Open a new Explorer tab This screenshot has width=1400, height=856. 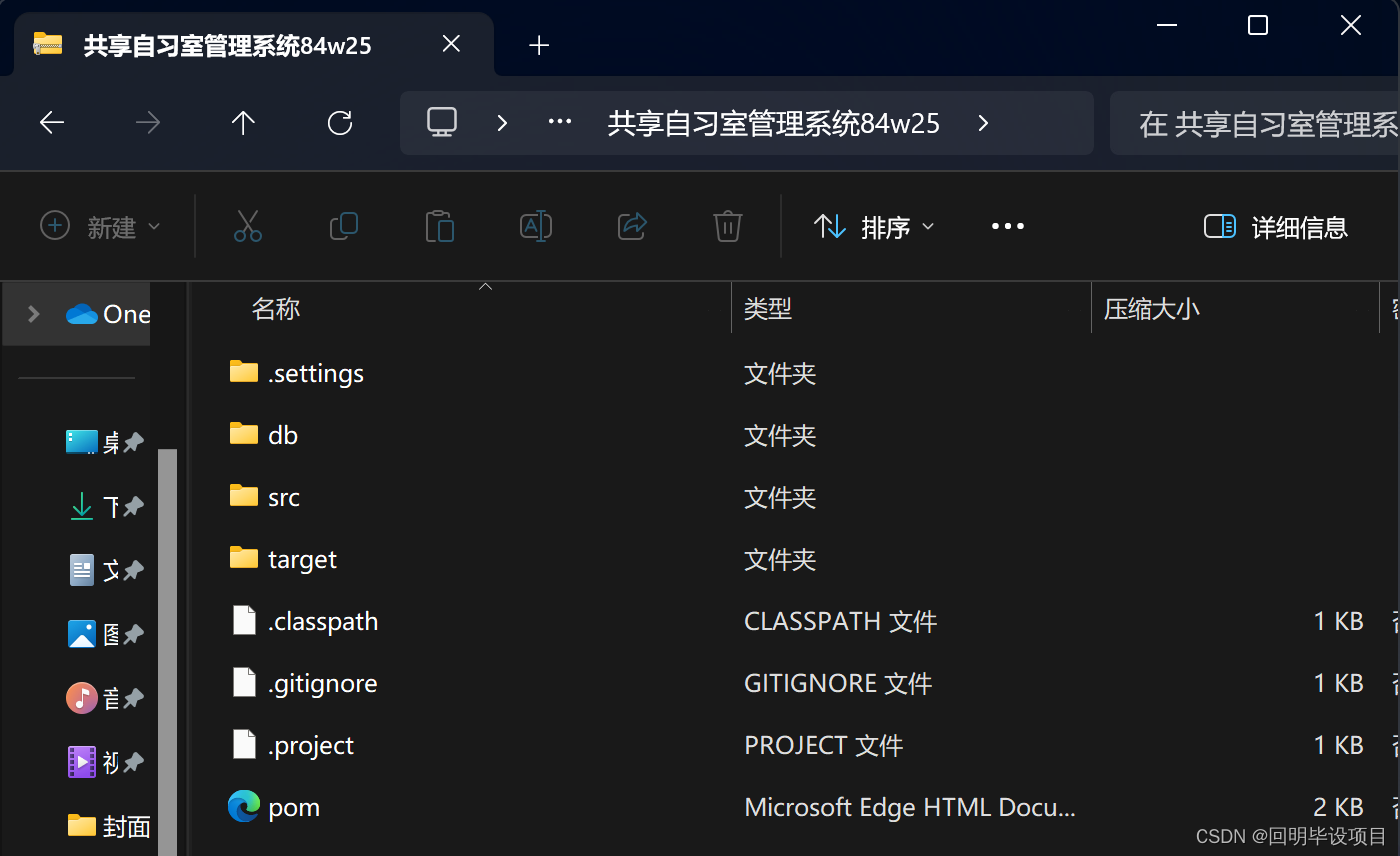[539, 44]
